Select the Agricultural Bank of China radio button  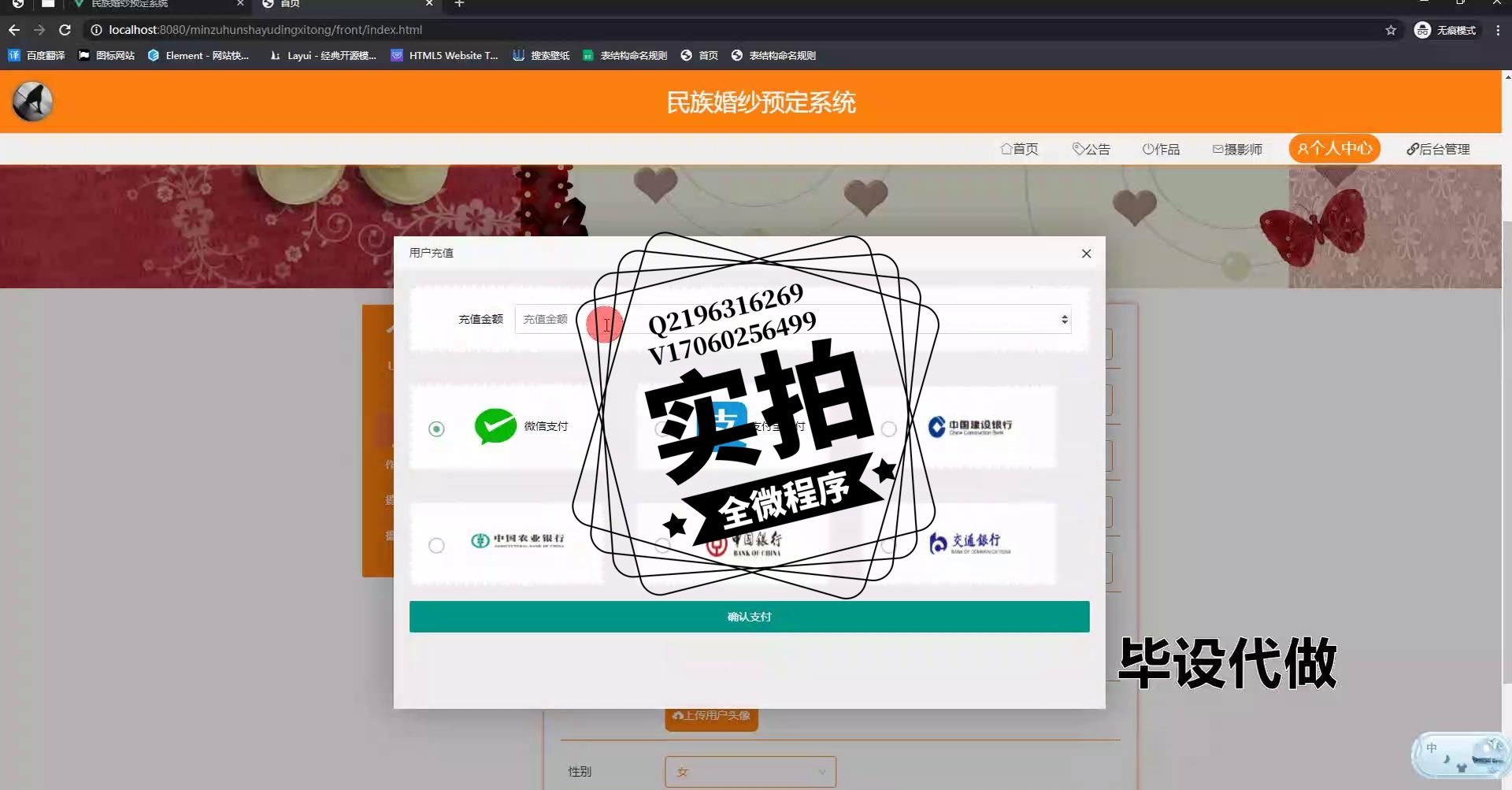436,545
